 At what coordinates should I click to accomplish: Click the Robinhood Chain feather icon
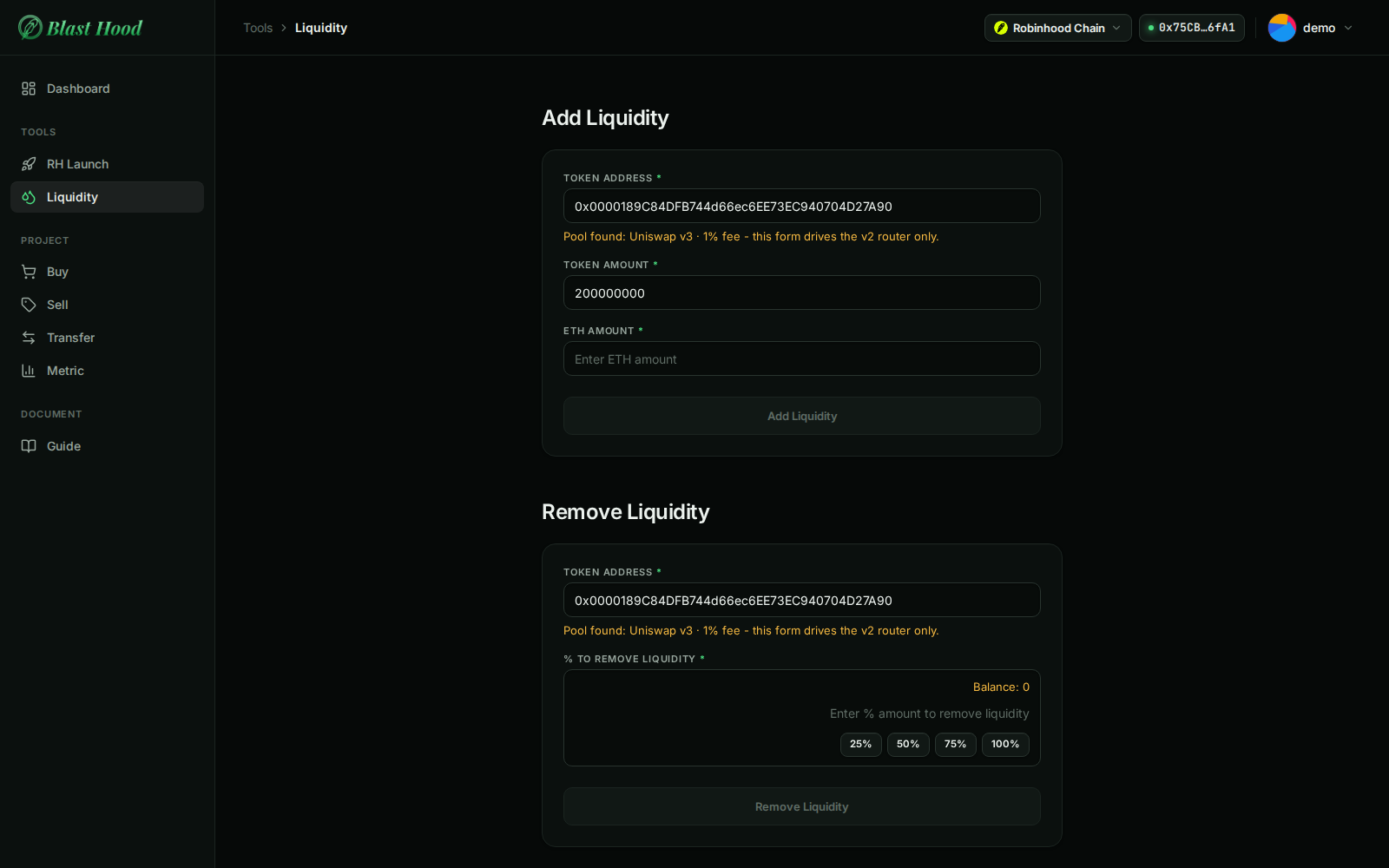tap(1001, 28)
